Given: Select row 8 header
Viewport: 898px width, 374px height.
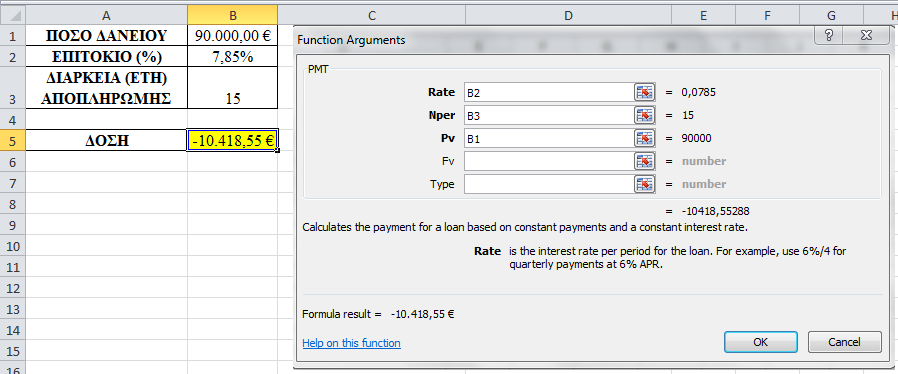Looking at the screenshot, I should [13, 204].
